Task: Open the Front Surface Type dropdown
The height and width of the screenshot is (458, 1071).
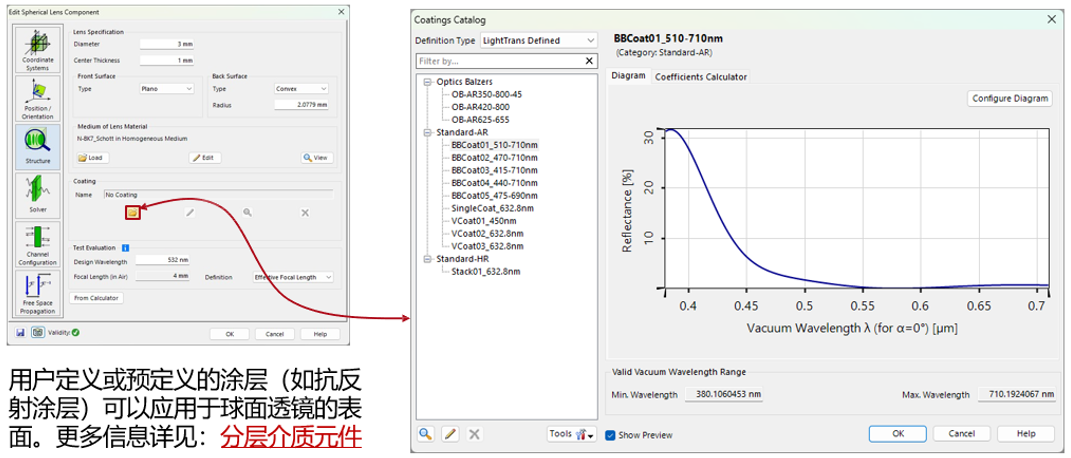Action: [165, 89]
